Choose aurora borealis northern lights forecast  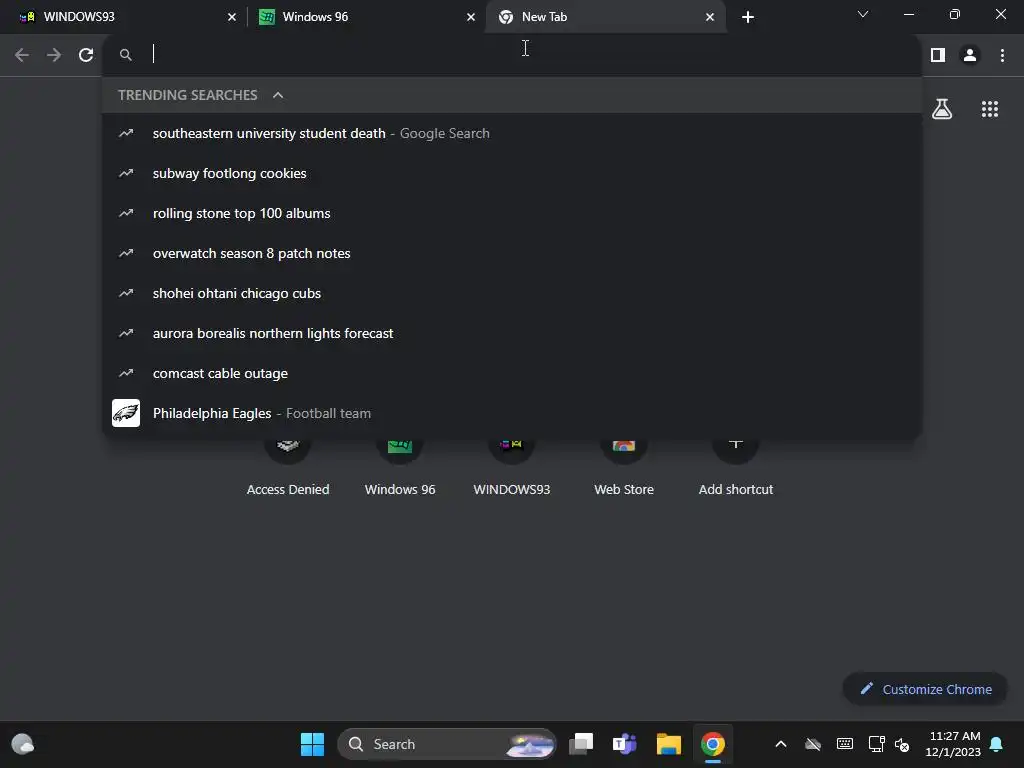point(512,333)
